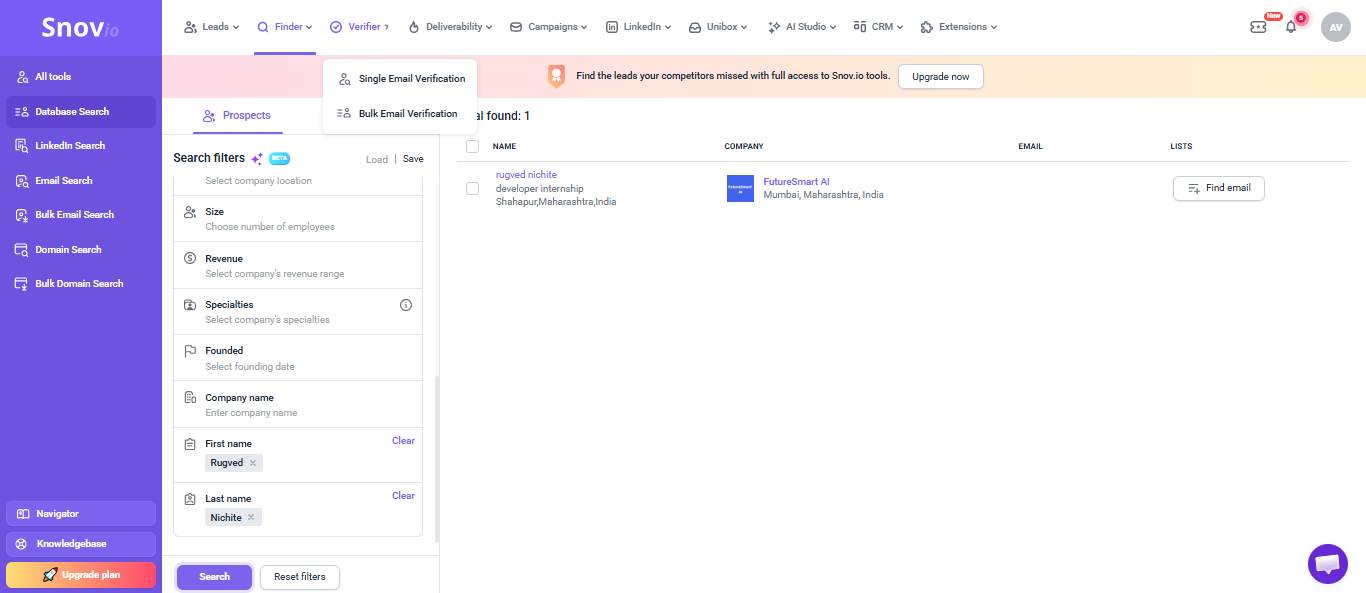
Task: Open FutureSmart AI company link
Action: [796, 182]
